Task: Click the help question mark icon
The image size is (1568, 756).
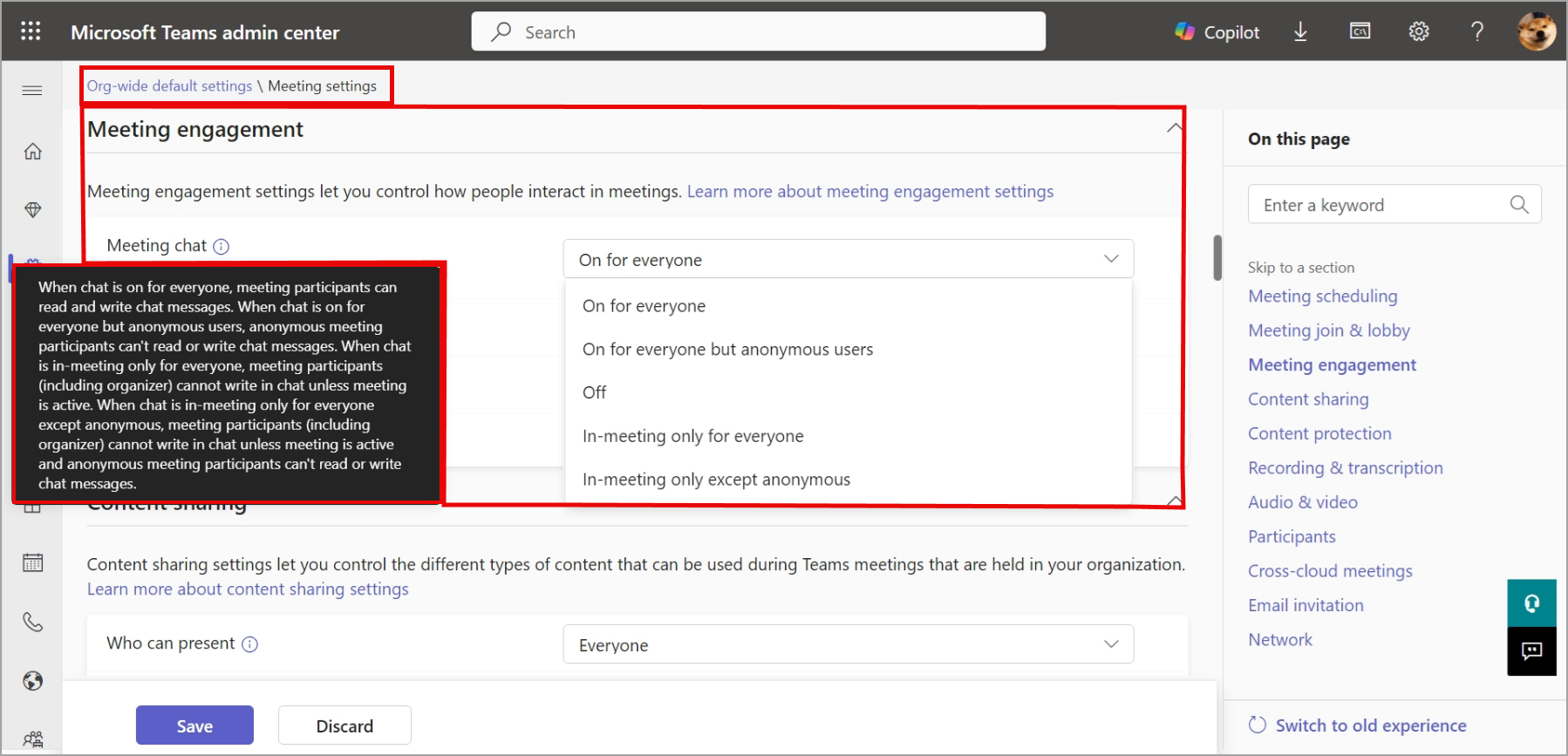Action: coord(1476,32)
